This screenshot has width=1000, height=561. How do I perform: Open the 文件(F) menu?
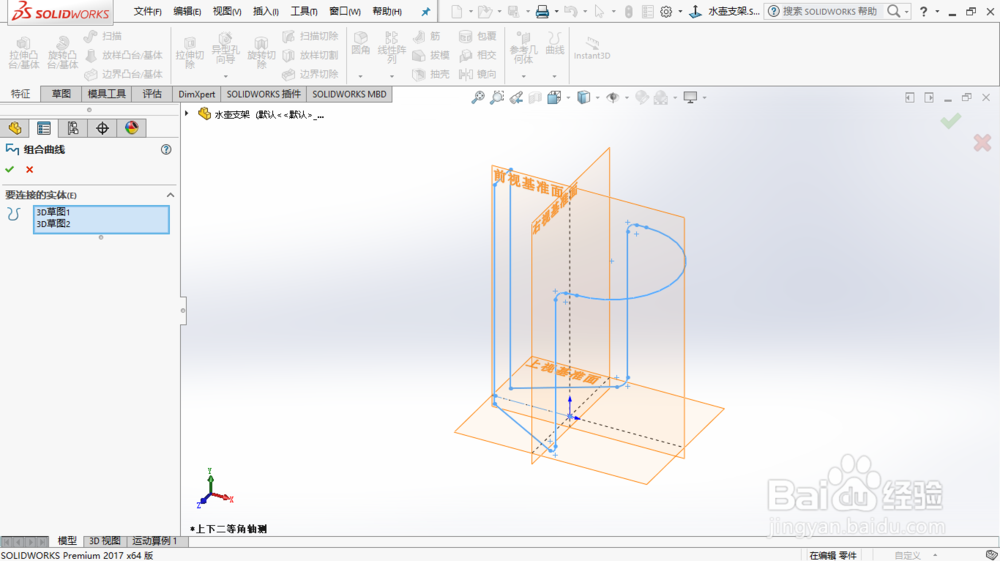tap(147, 11)
